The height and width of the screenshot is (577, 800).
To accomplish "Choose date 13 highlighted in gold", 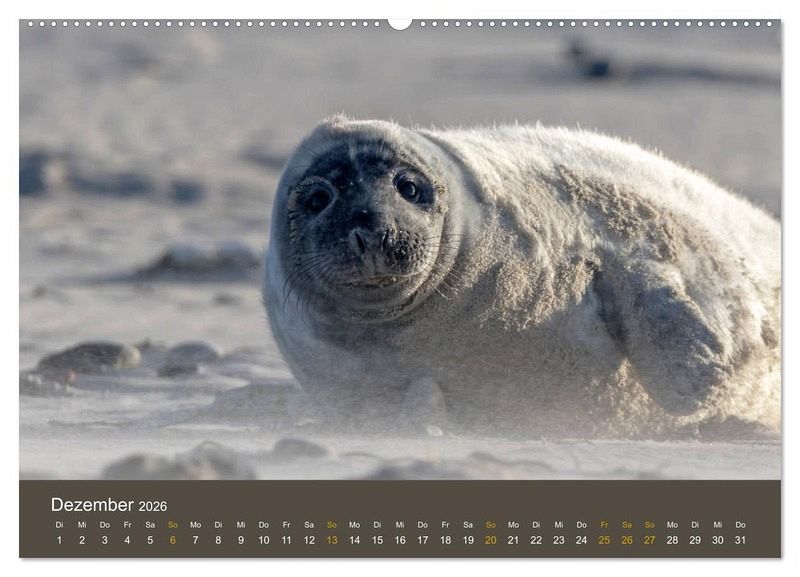I will point(332,540).
